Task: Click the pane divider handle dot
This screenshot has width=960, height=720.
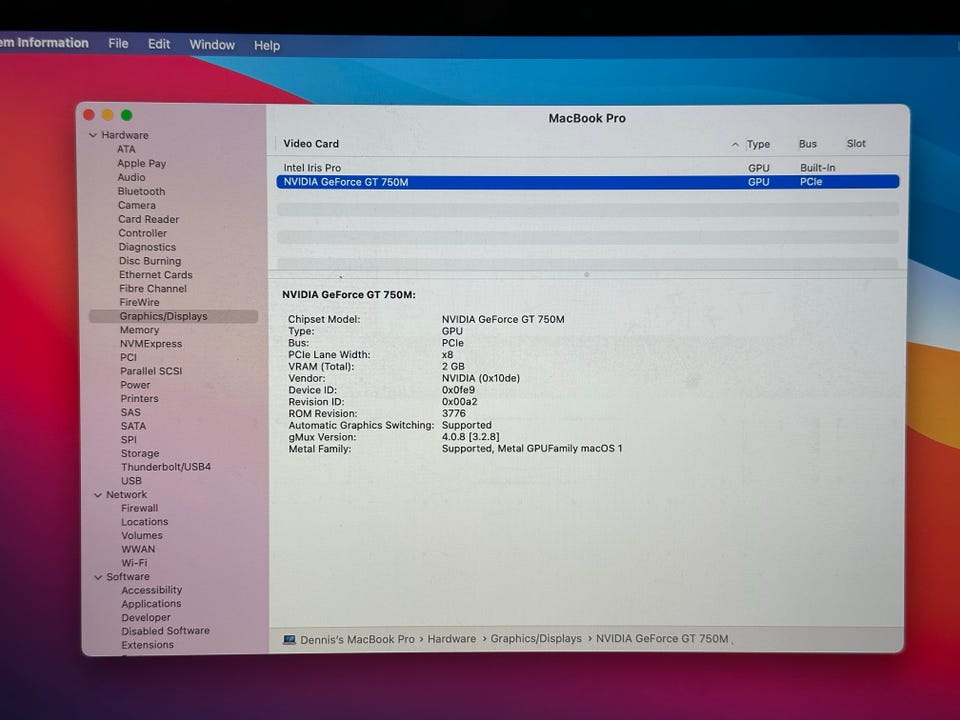Action: tap(587, 275)
